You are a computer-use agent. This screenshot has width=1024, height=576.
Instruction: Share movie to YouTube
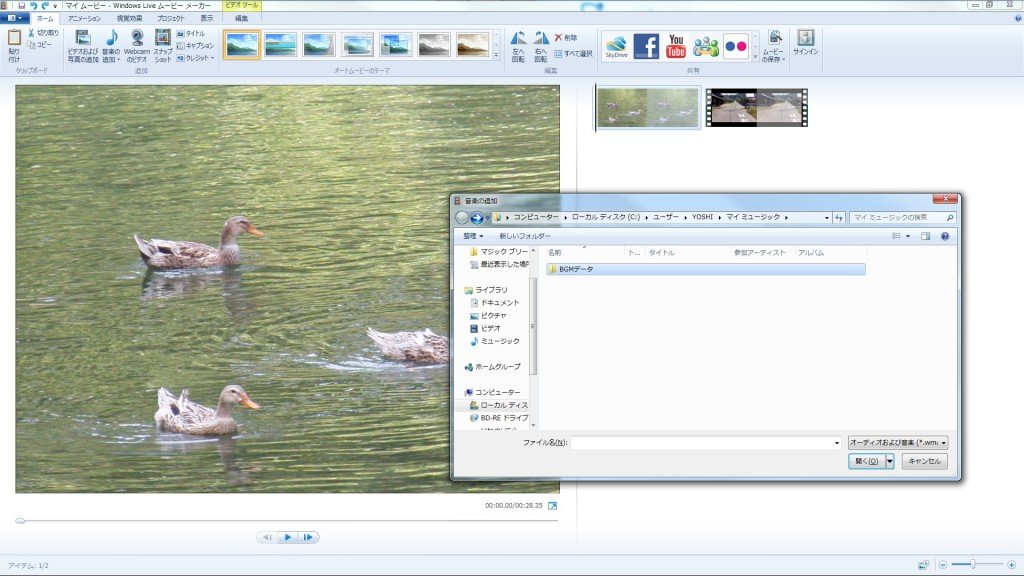[676, 46]
